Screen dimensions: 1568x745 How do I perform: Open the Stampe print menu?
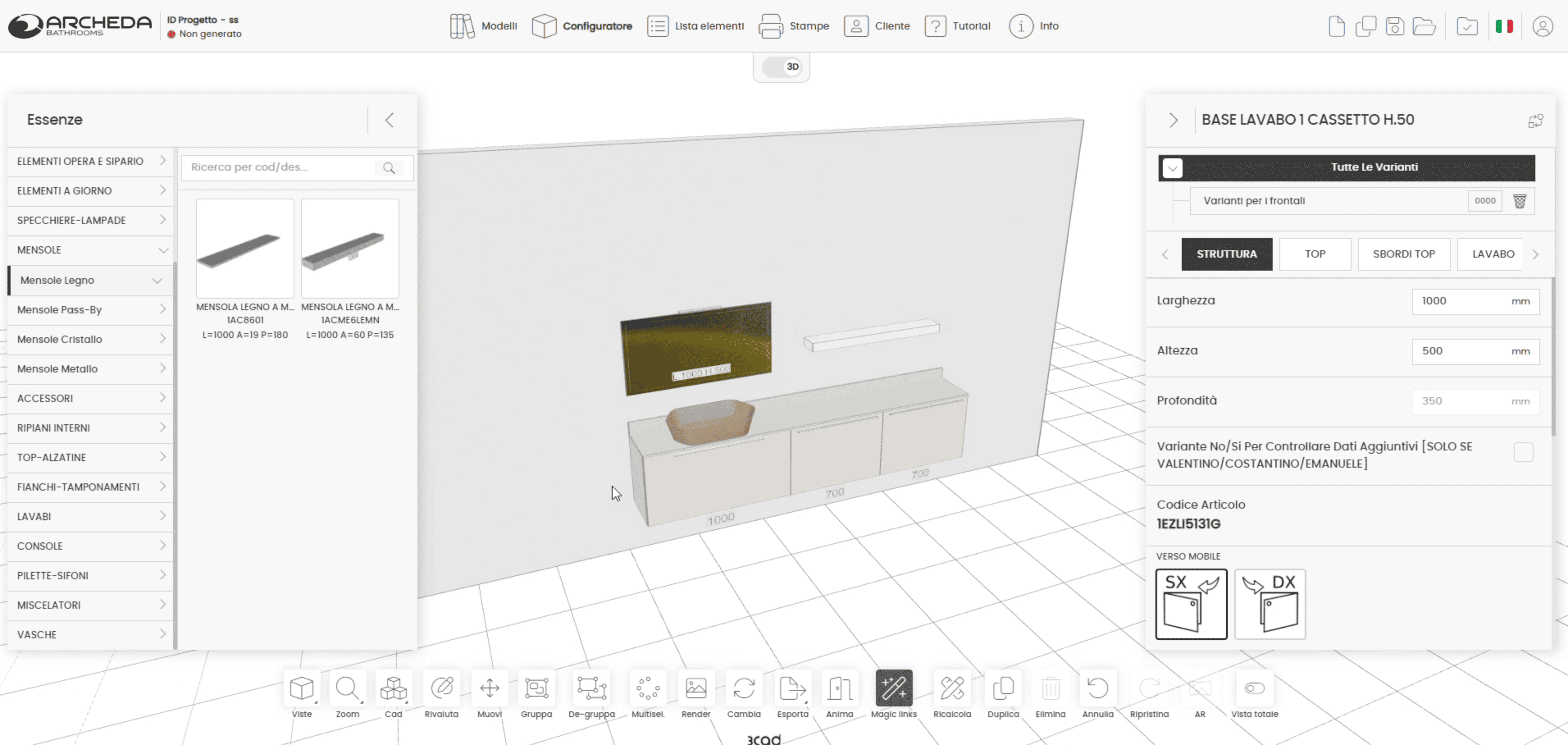pos(794,26)
